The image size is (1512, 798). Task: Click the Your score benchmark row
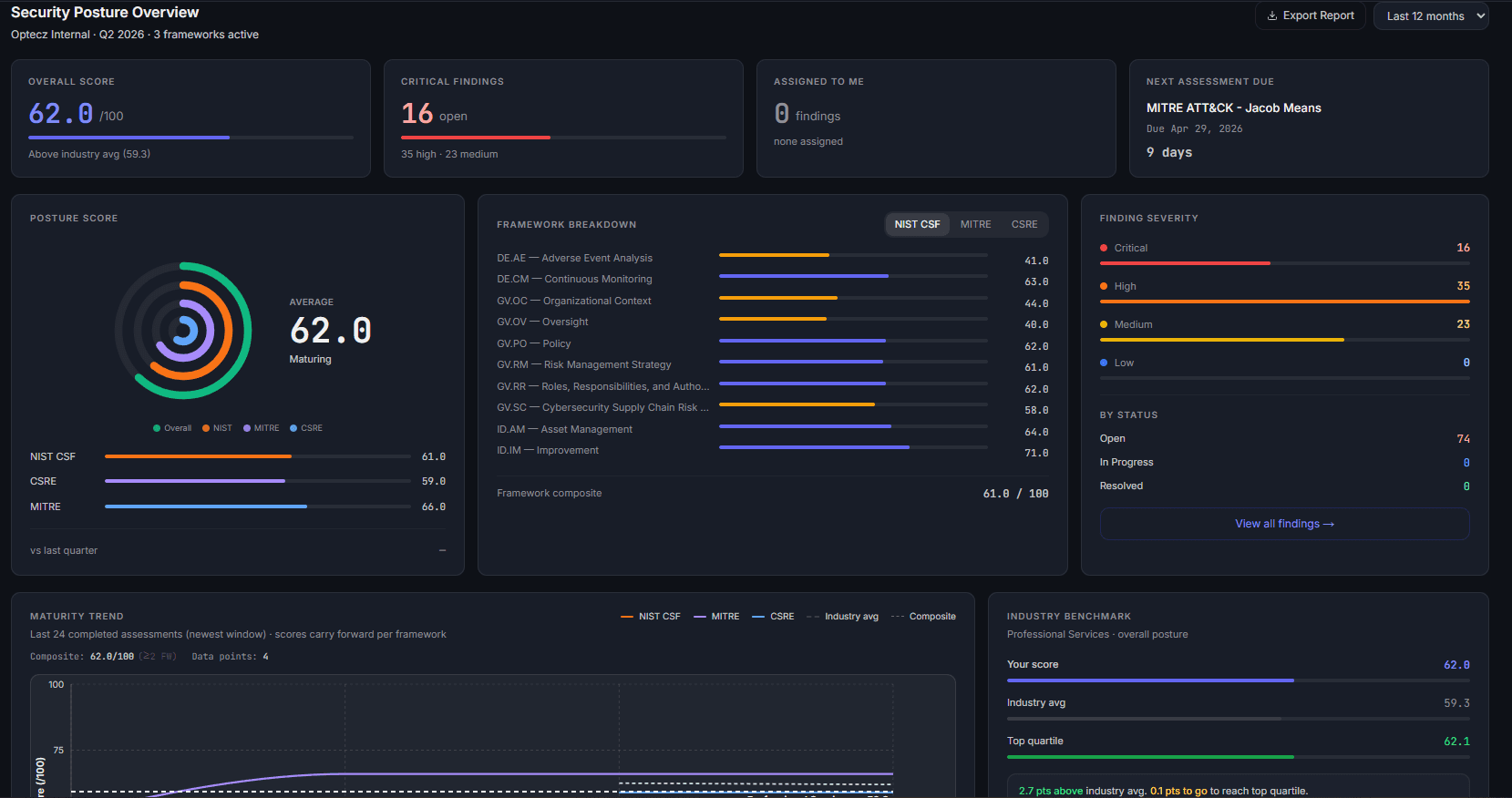1238,671
